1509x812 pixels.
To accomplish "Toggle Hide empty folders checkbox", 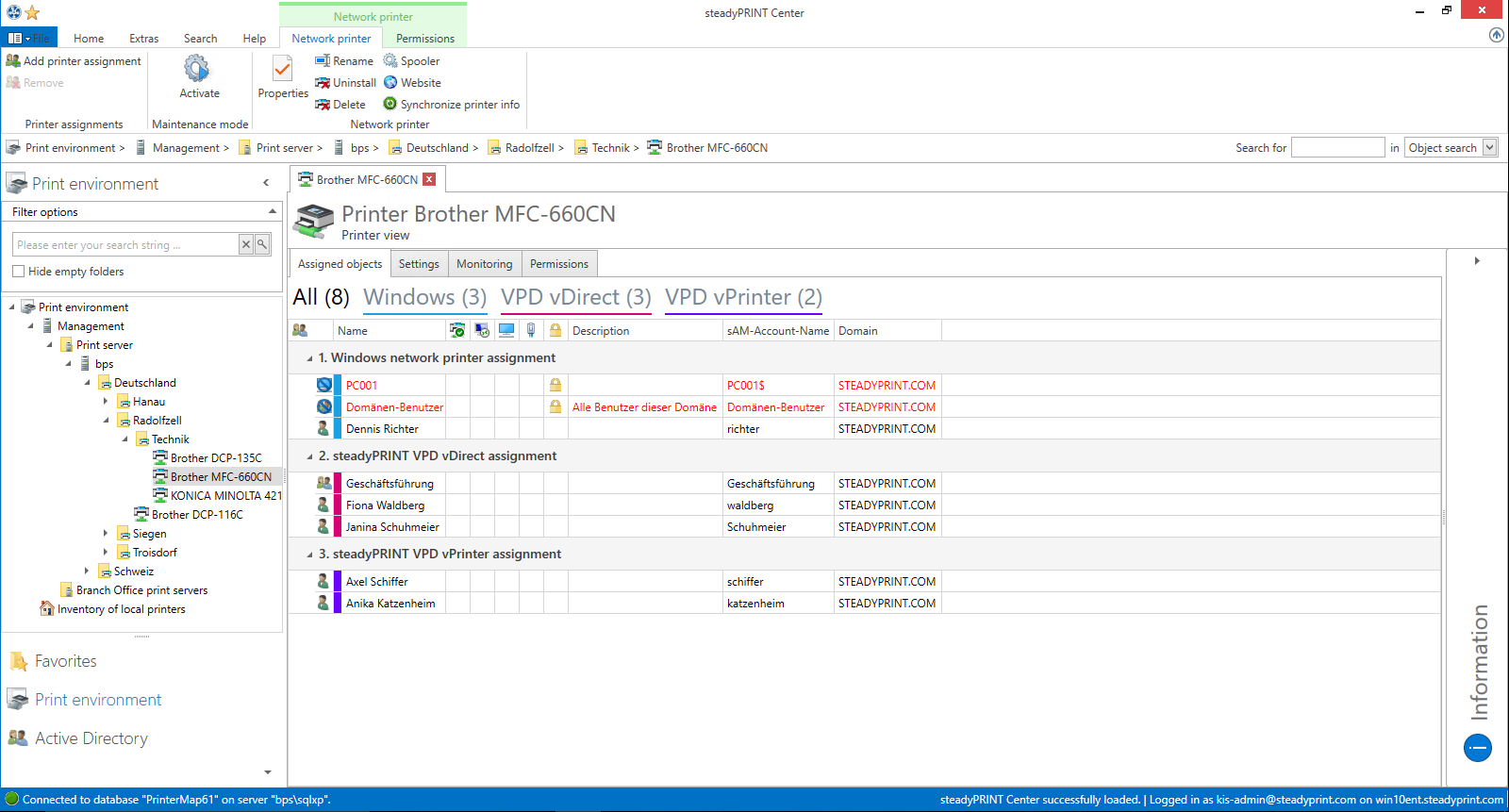I will click(18, 272).
